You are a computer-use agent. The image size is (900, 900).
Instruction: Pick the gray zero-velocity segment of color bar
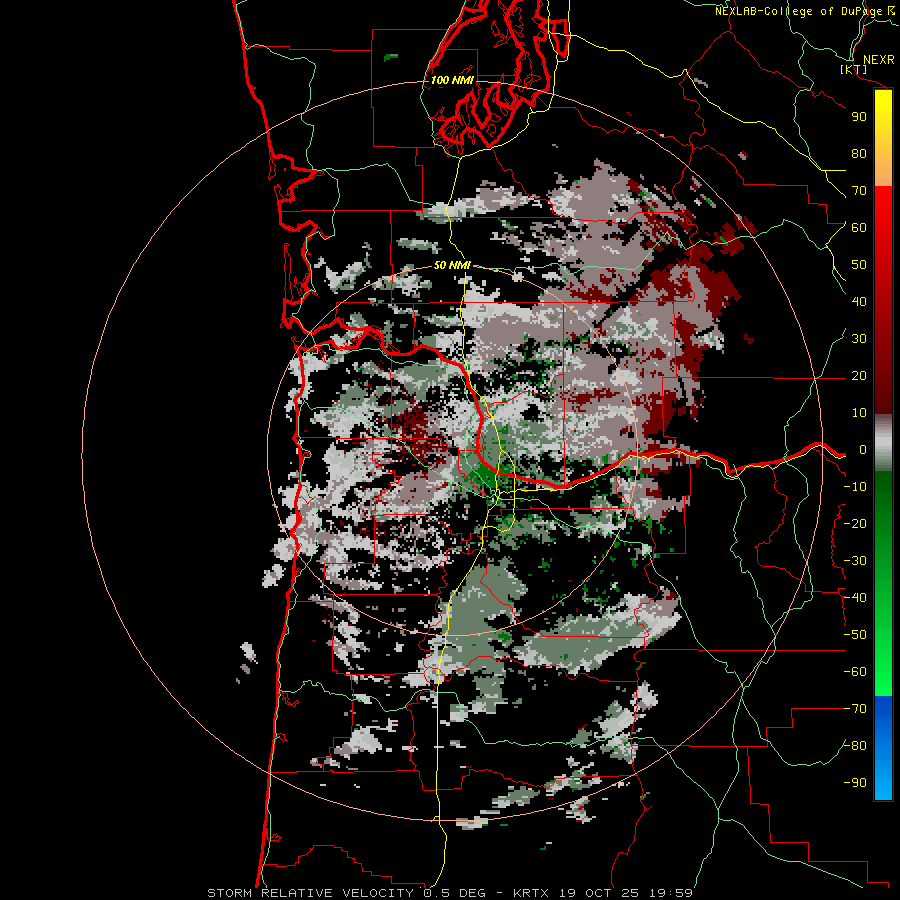[883, 443]
